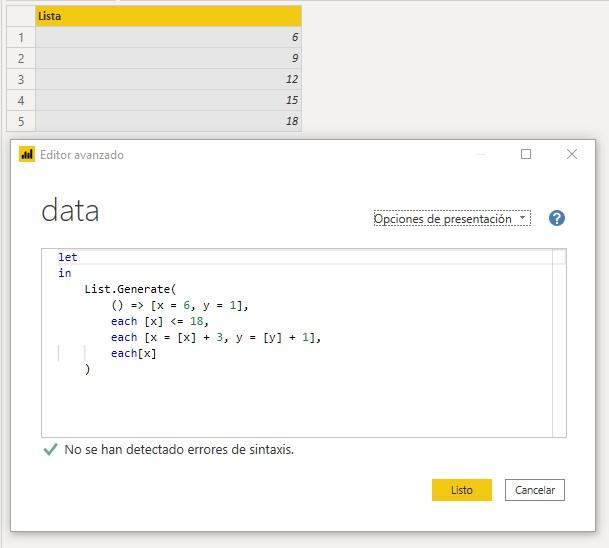Click the cell containing value 6
Image resolution: width=609 pixels, height=548 pixels.
pos(168,38)
